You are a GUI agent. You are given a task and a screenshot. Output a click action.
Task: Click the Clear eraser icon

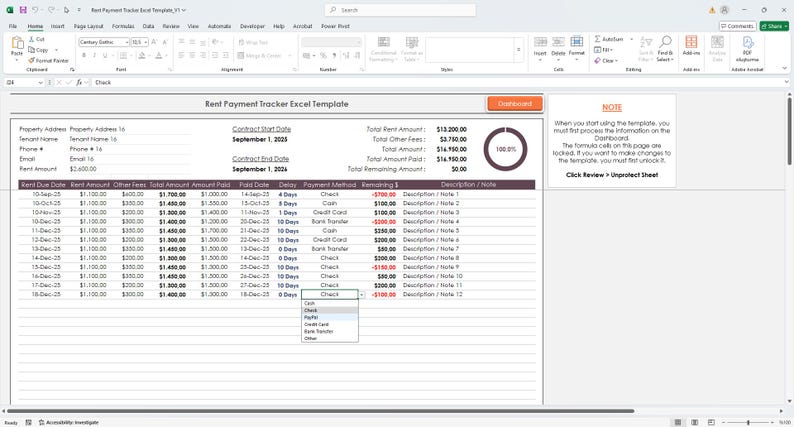point(598,60)
